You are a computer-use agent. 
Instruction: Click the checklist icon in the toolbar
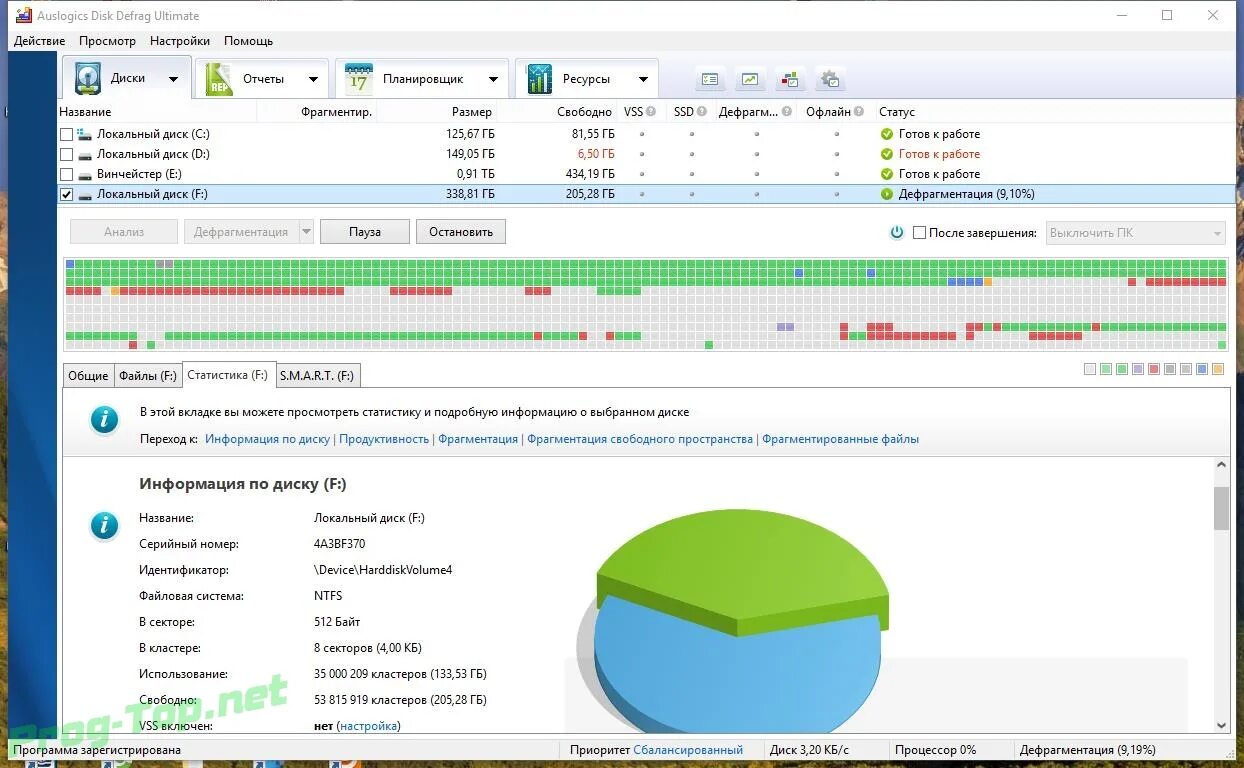tap(710, 79)
